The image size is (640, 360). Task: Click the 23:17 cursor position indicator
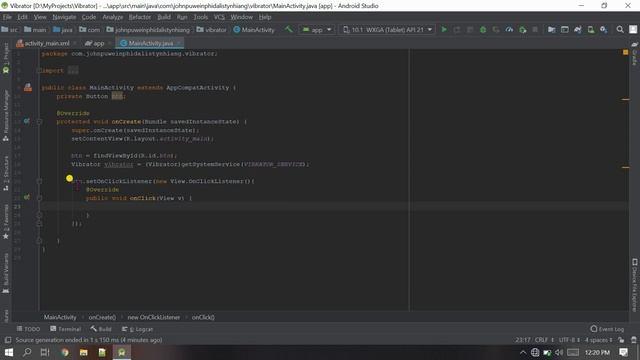(522, 340)
